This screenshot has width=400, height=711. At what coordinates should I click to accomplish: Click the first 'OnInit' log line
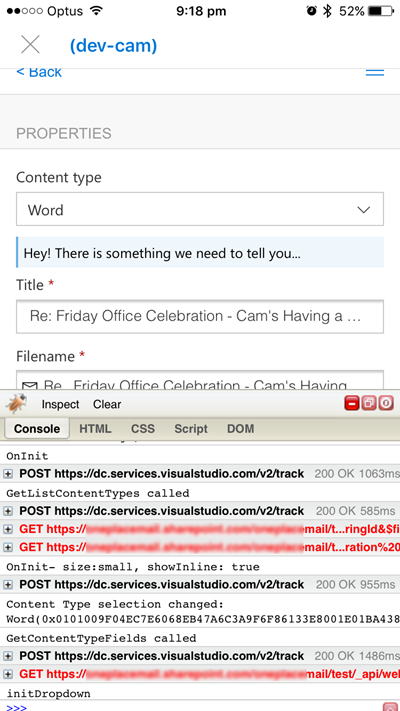[x=27, y=456]
